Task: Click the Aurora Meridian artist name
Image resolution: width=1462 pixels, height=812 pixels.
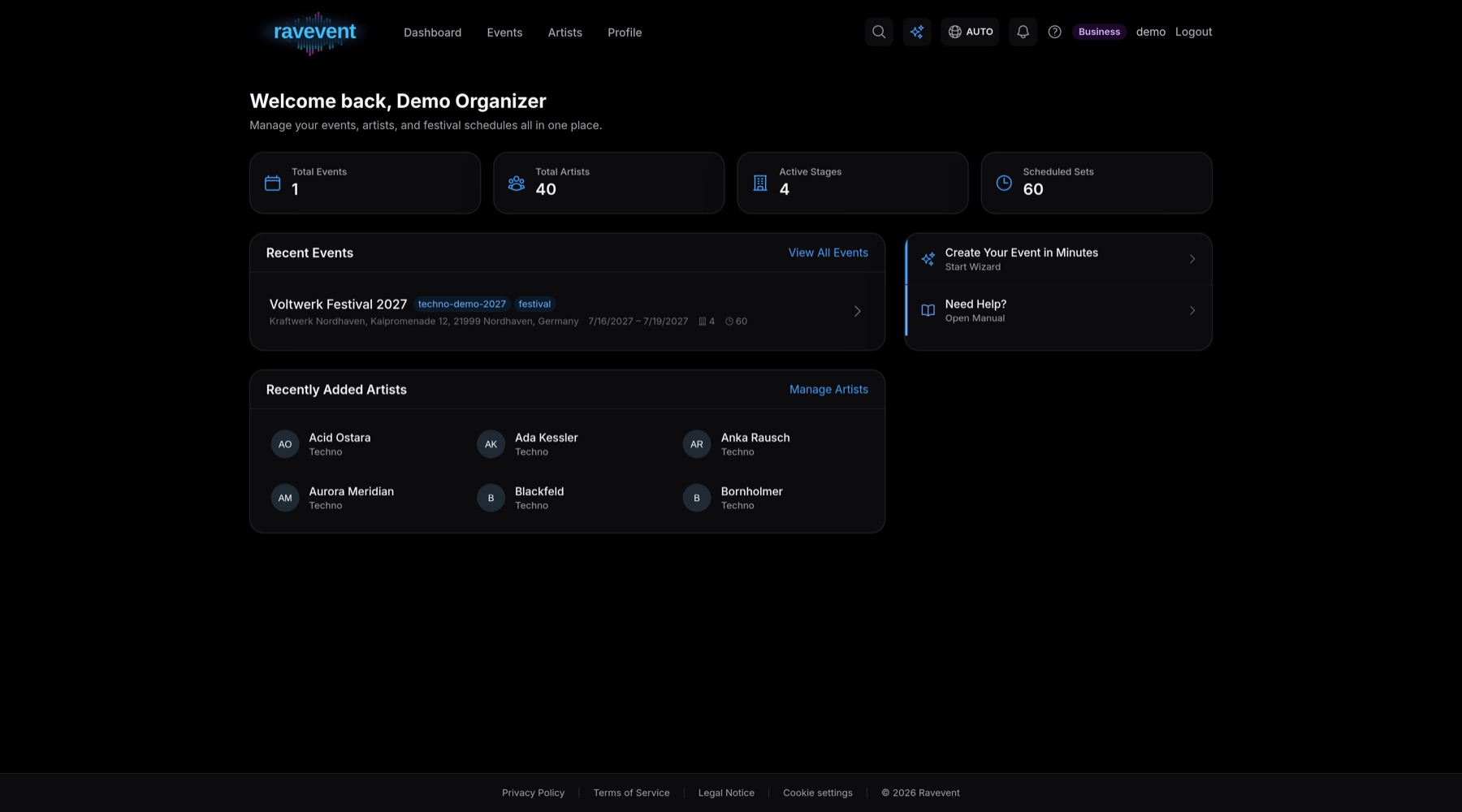Action: pyautogui.click(x=351, y=491)
